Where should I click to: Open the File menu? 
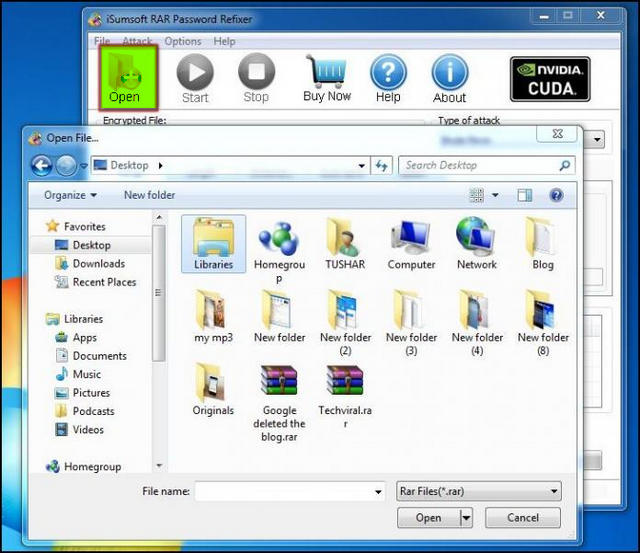coord(102,41)
